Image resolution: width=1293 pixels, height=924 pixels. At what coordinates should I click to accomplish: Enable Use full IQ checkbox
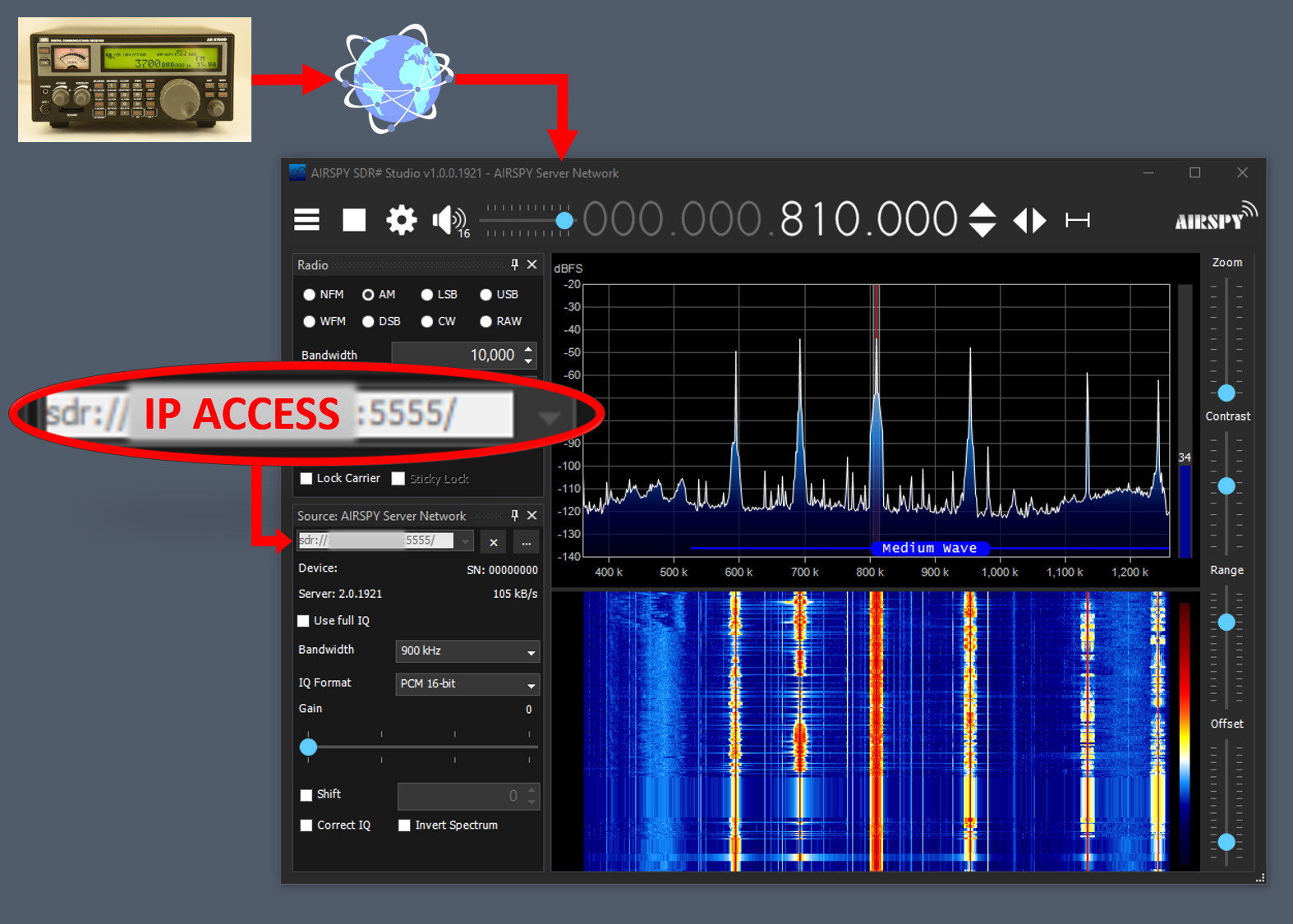click(304, 621)
